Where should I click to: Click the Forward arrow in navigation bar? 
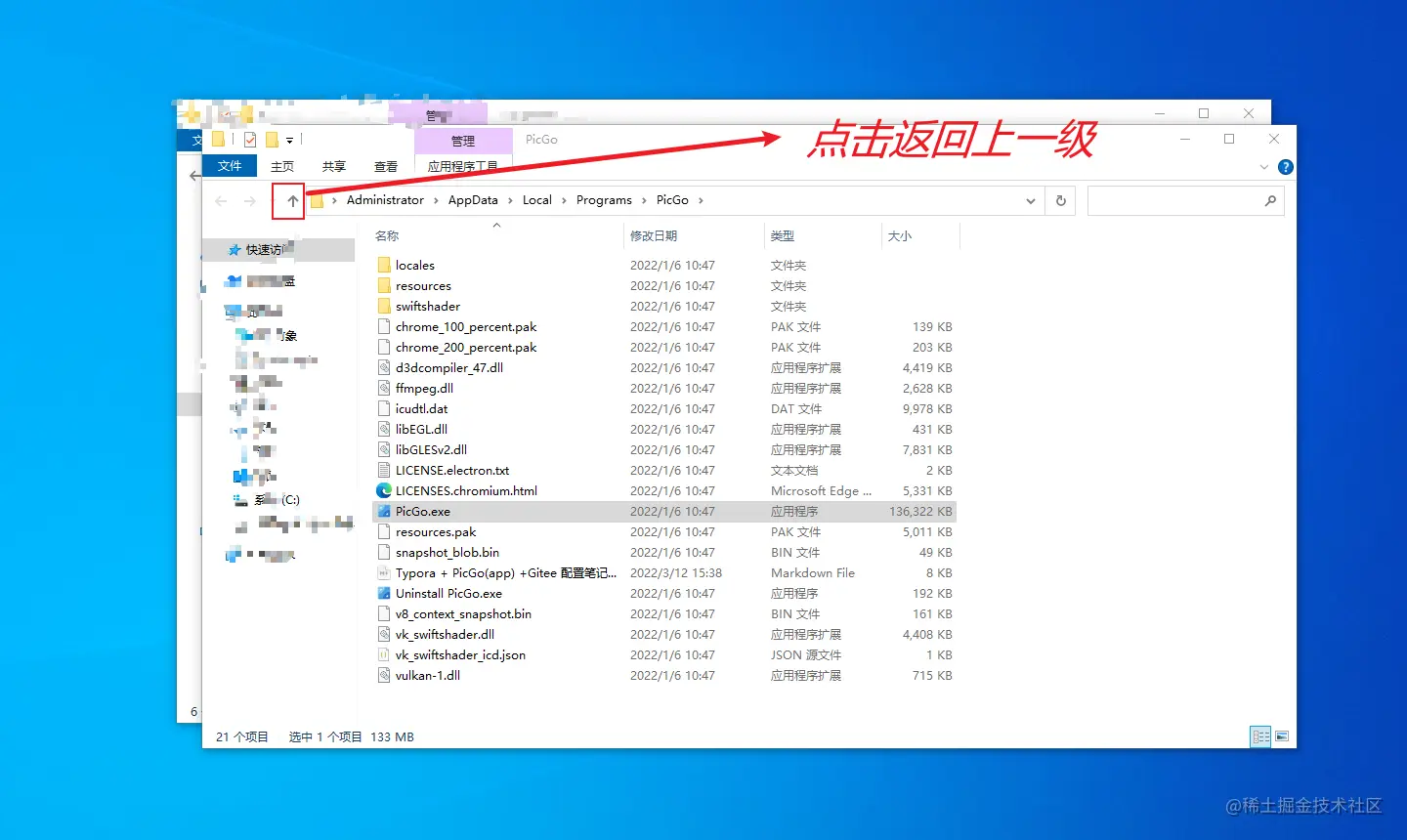click(250, 201)
